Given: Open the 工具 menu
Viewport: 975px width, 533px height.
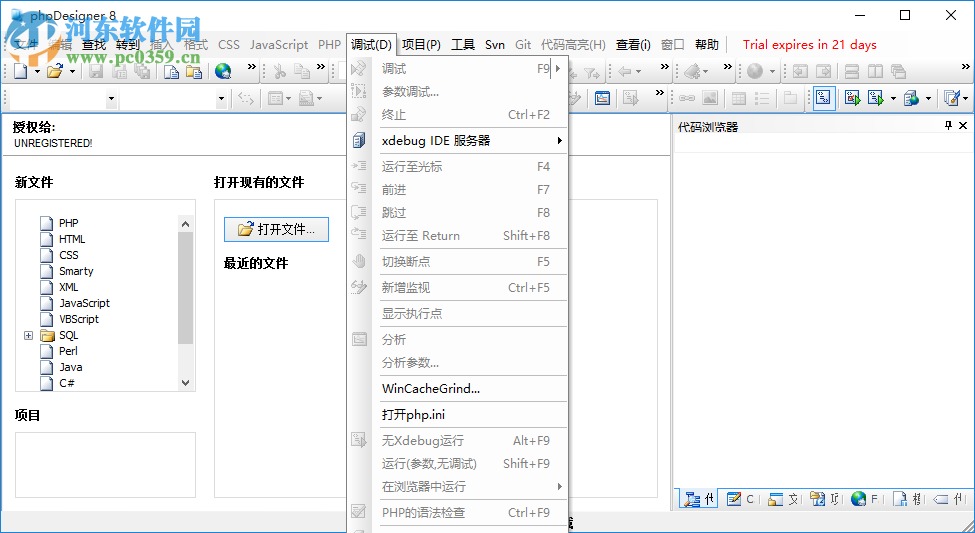Looking at the screenshot, I should tap(463, 45).
